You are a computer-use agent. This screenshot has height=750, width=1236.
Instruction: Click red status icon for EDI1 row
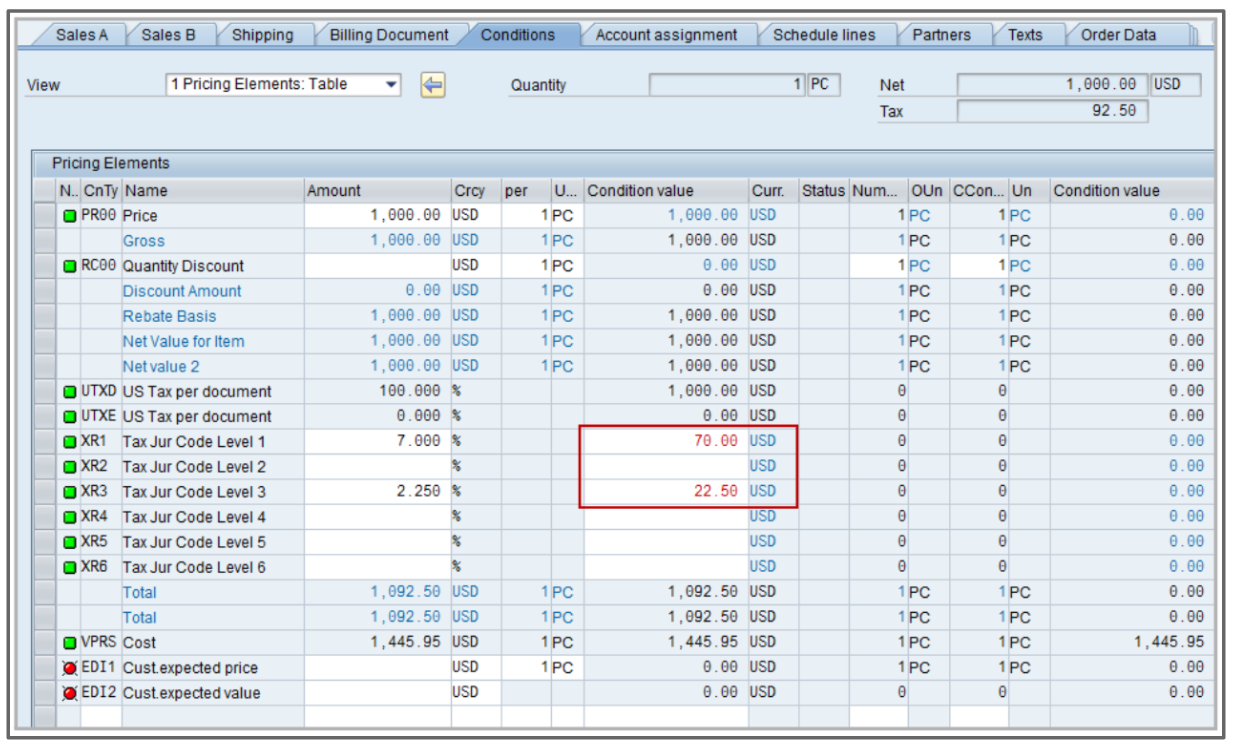(70, 668)
